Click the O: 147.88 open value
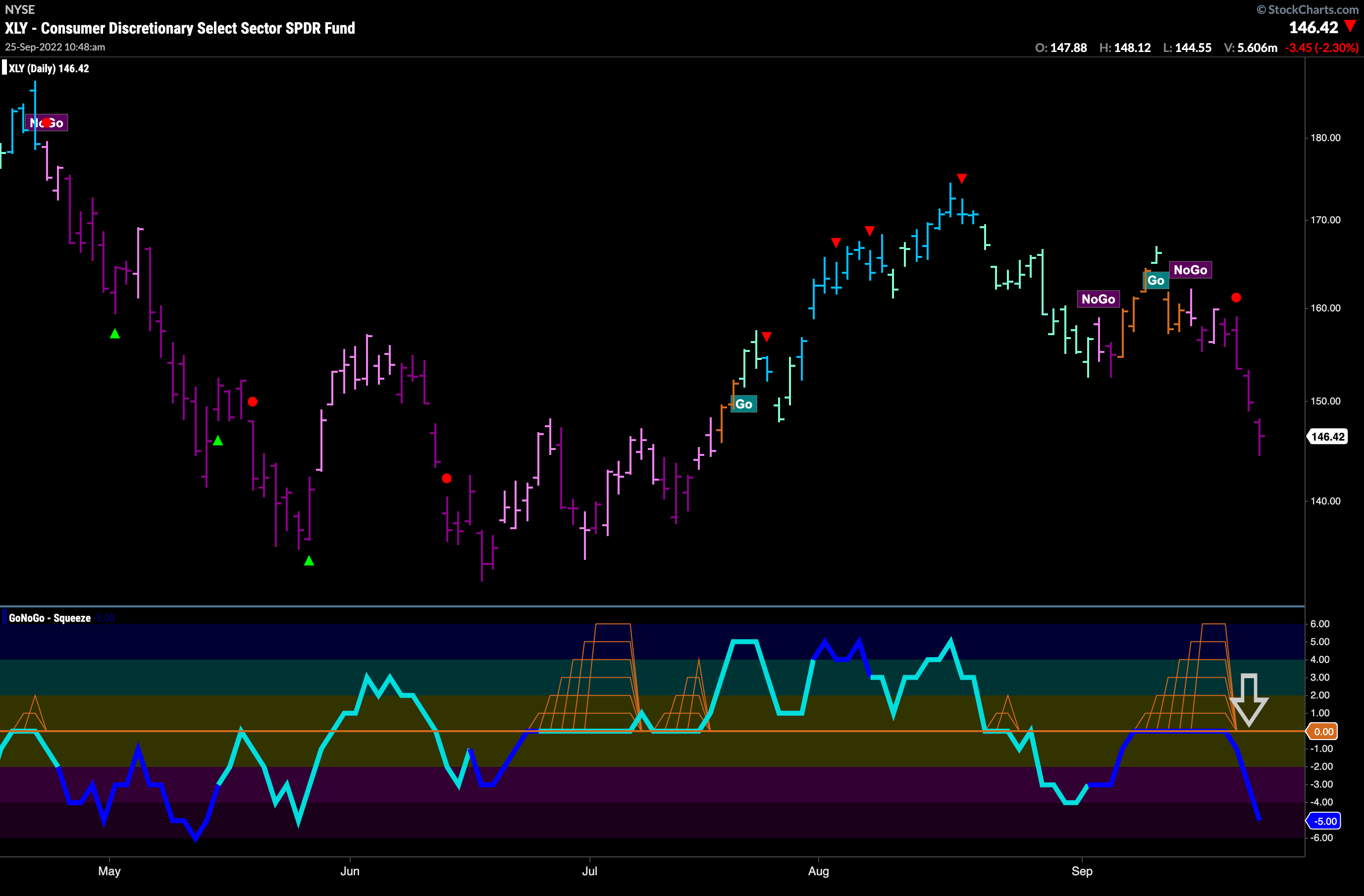The height and width of the screenshot is (896, 1364). 1061,48
